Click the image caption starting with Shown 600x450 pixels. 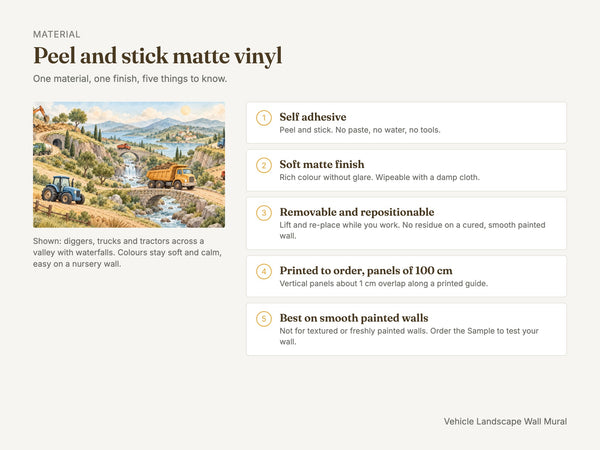click(127, 253)
